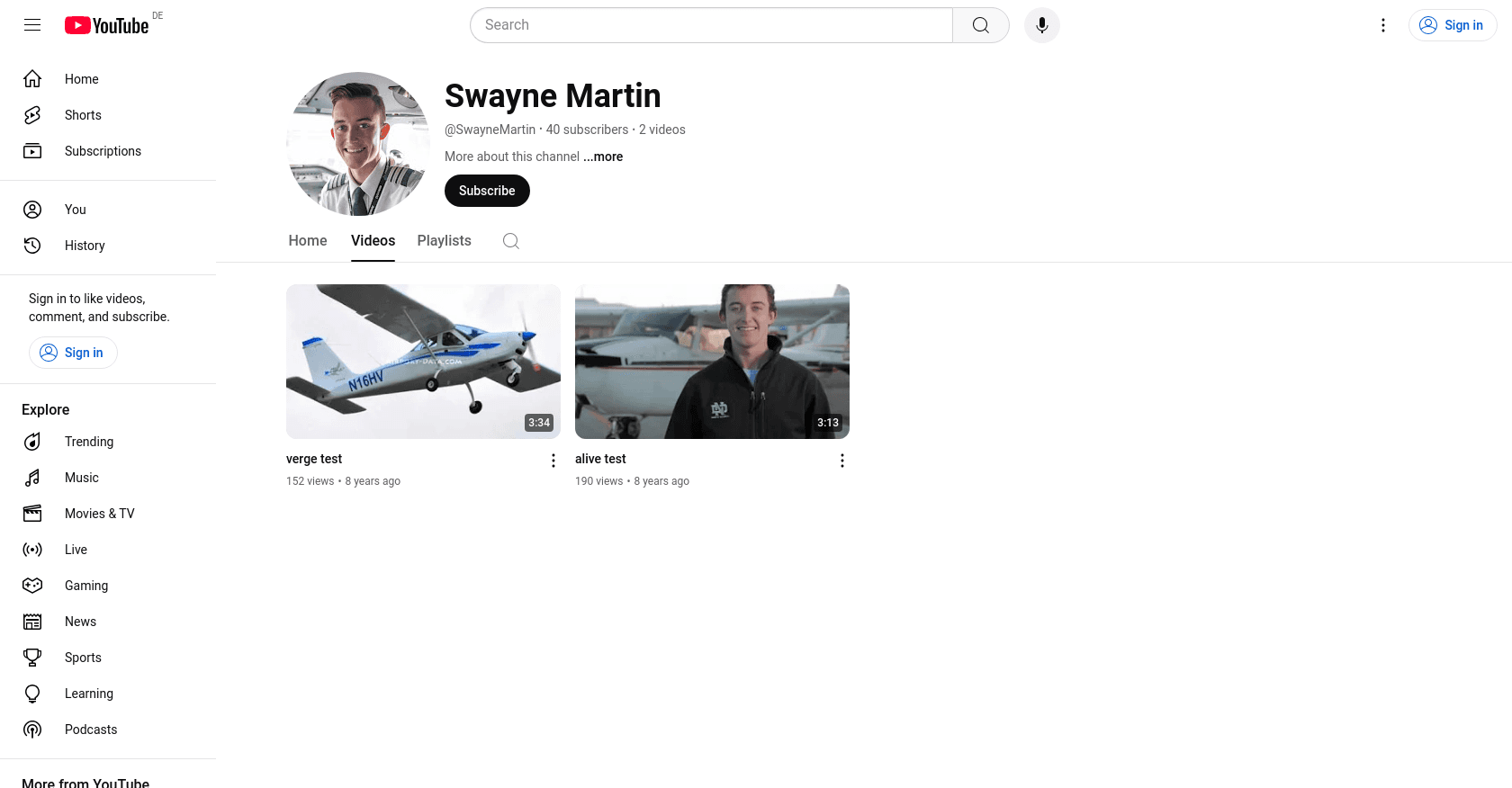Open action menu for alive test video
The height and width of the screenshot is (788, 1512).
coord(842,461)
